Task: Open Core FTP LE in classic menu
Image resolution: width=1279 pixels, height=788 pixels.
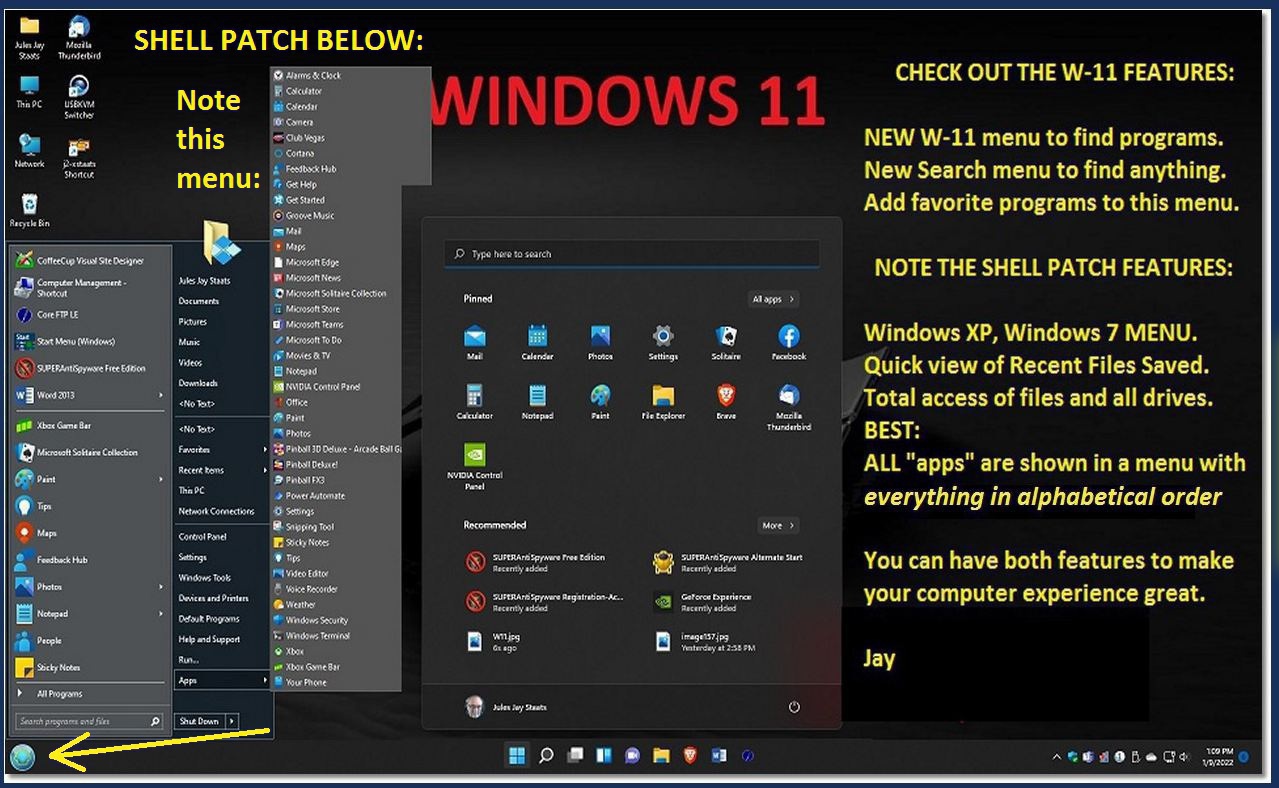Action: [x=88, y=314]
